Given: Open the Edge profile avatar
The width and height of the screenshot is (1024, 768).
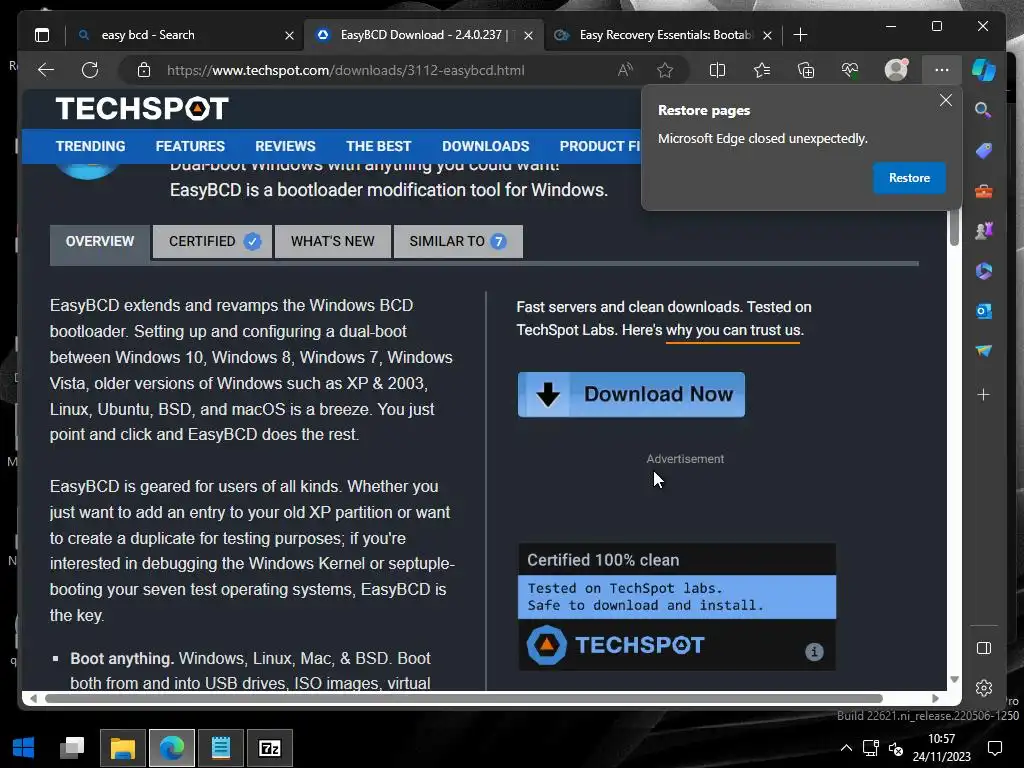Looking at the screenshot, I should (896, 70).
